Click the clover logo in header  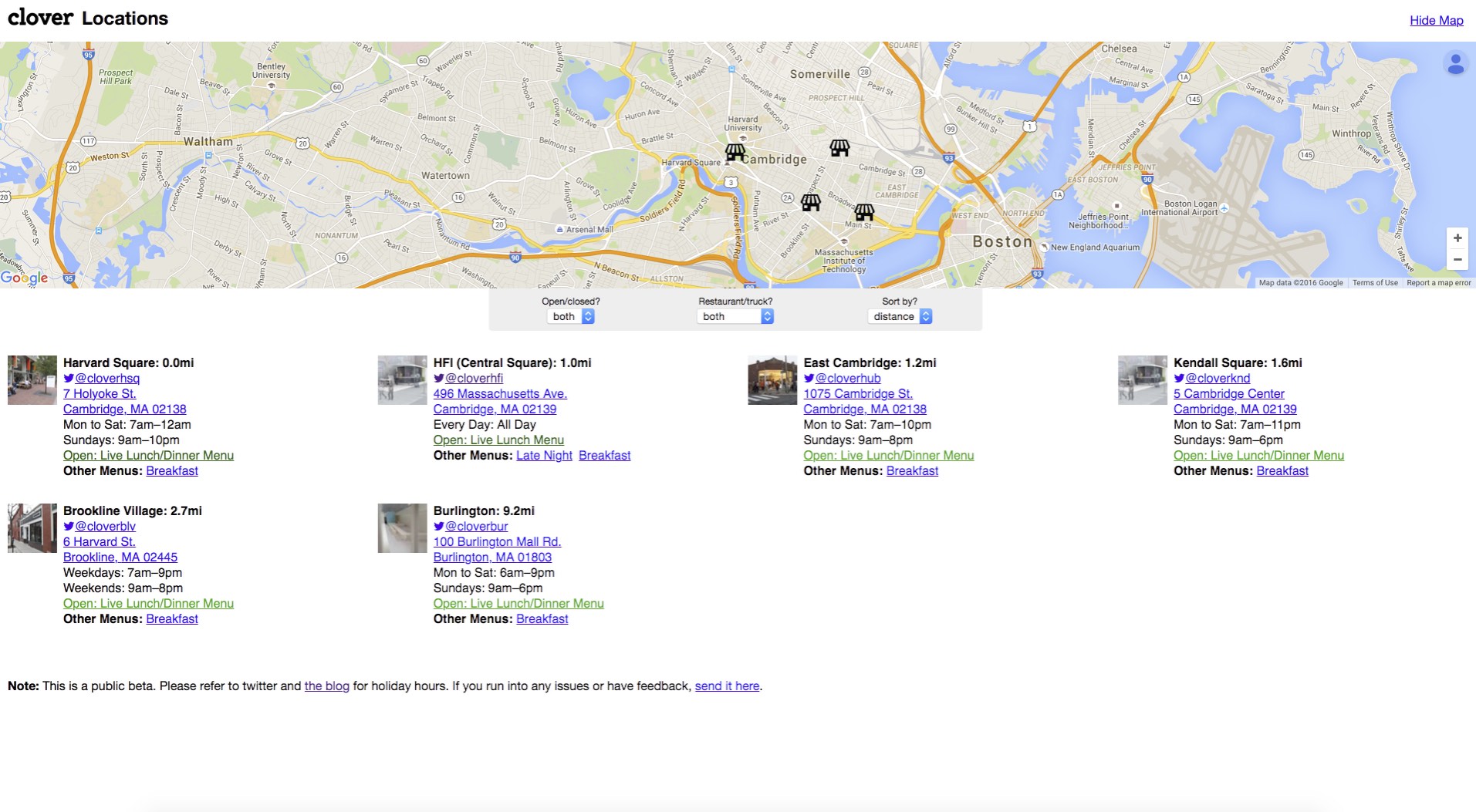(40, 17)
